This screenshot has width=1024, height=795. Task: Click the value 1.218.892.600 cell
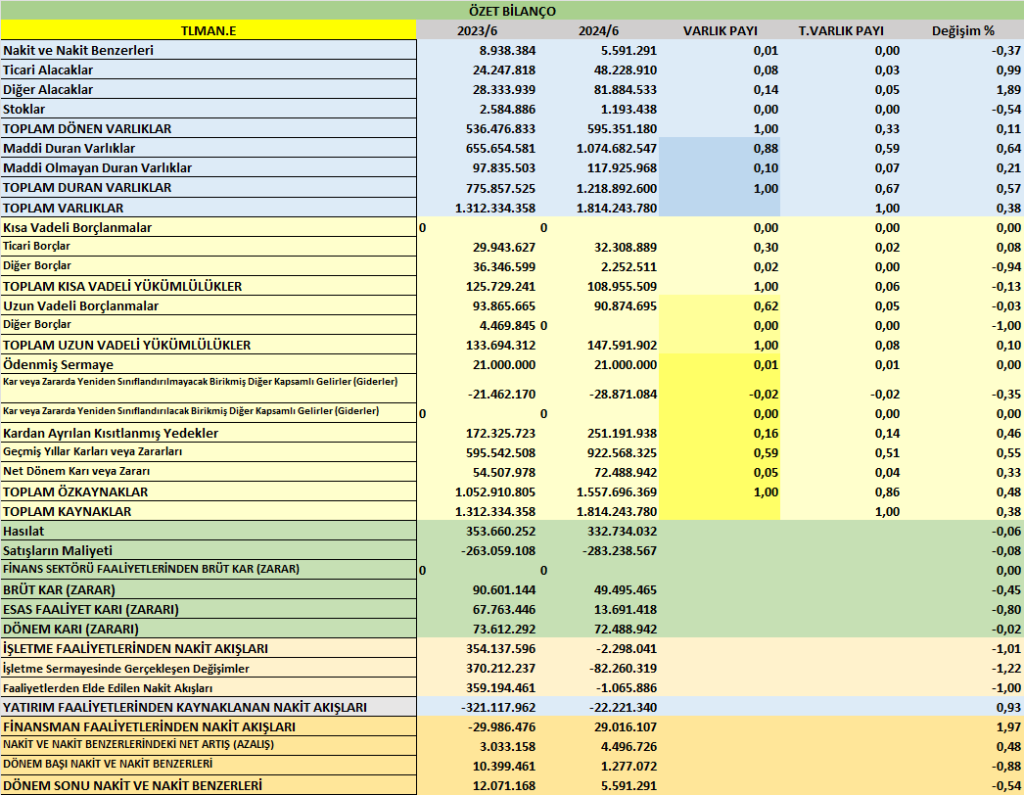(x=616, y=189)
